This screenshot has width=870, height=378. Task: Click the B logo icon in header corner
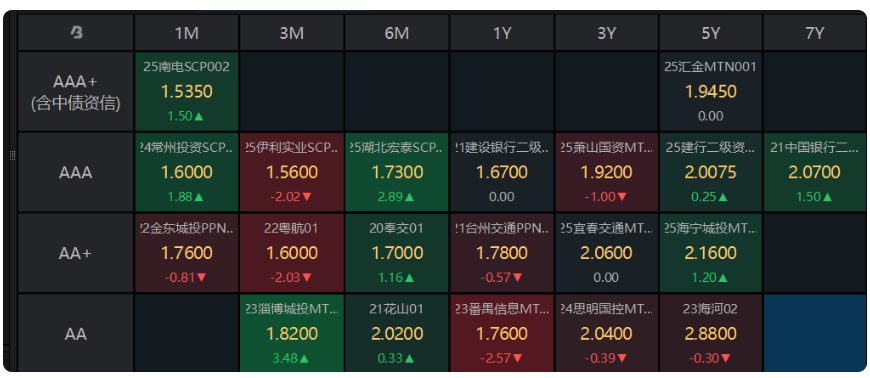coord(77,33)
